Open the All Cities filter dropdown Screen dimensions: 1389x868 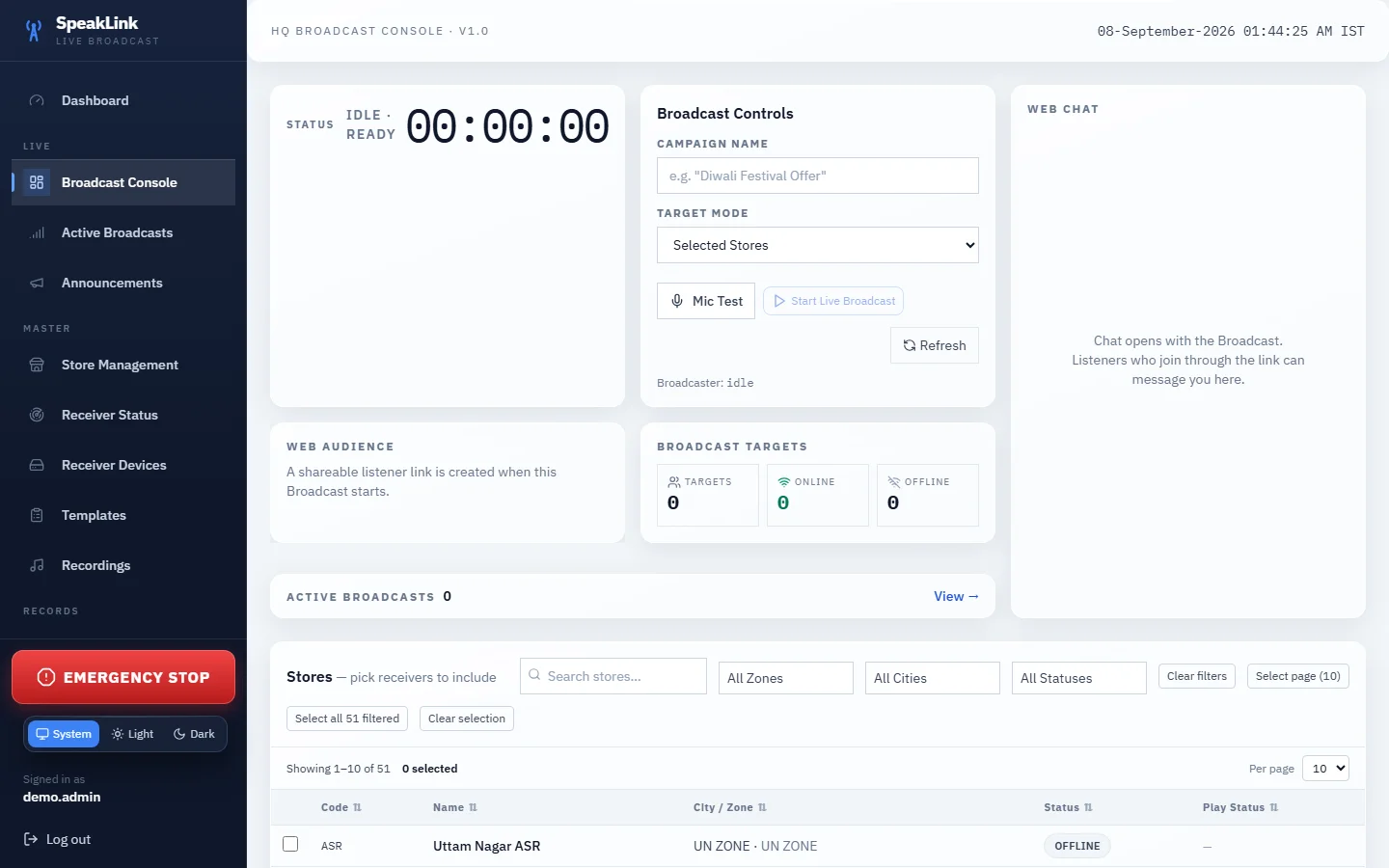tap(933, 678)
